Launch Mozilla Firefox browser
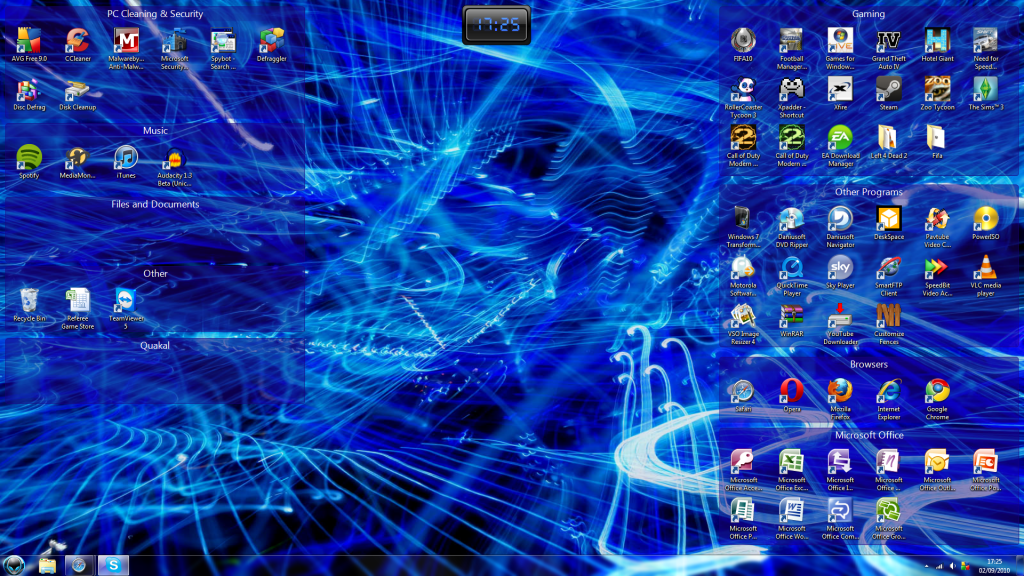Image resolution: width=1024 pixels, height=576 pixels. [840, 391]
